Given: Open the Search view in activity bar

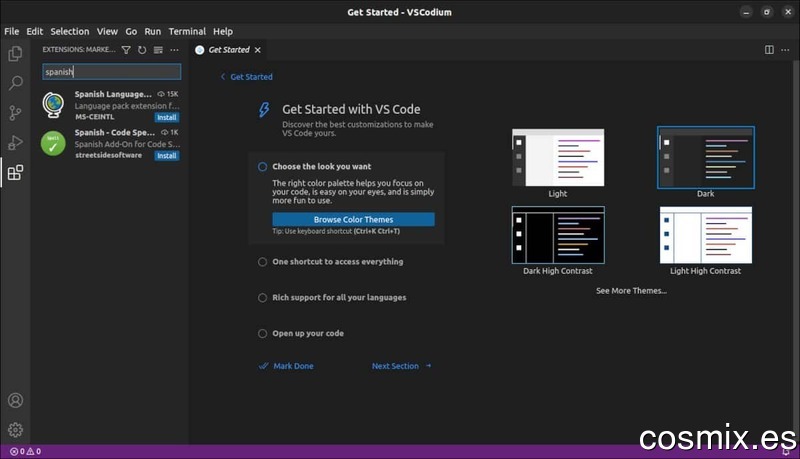Looking at the screenshot, I should 15,83.
